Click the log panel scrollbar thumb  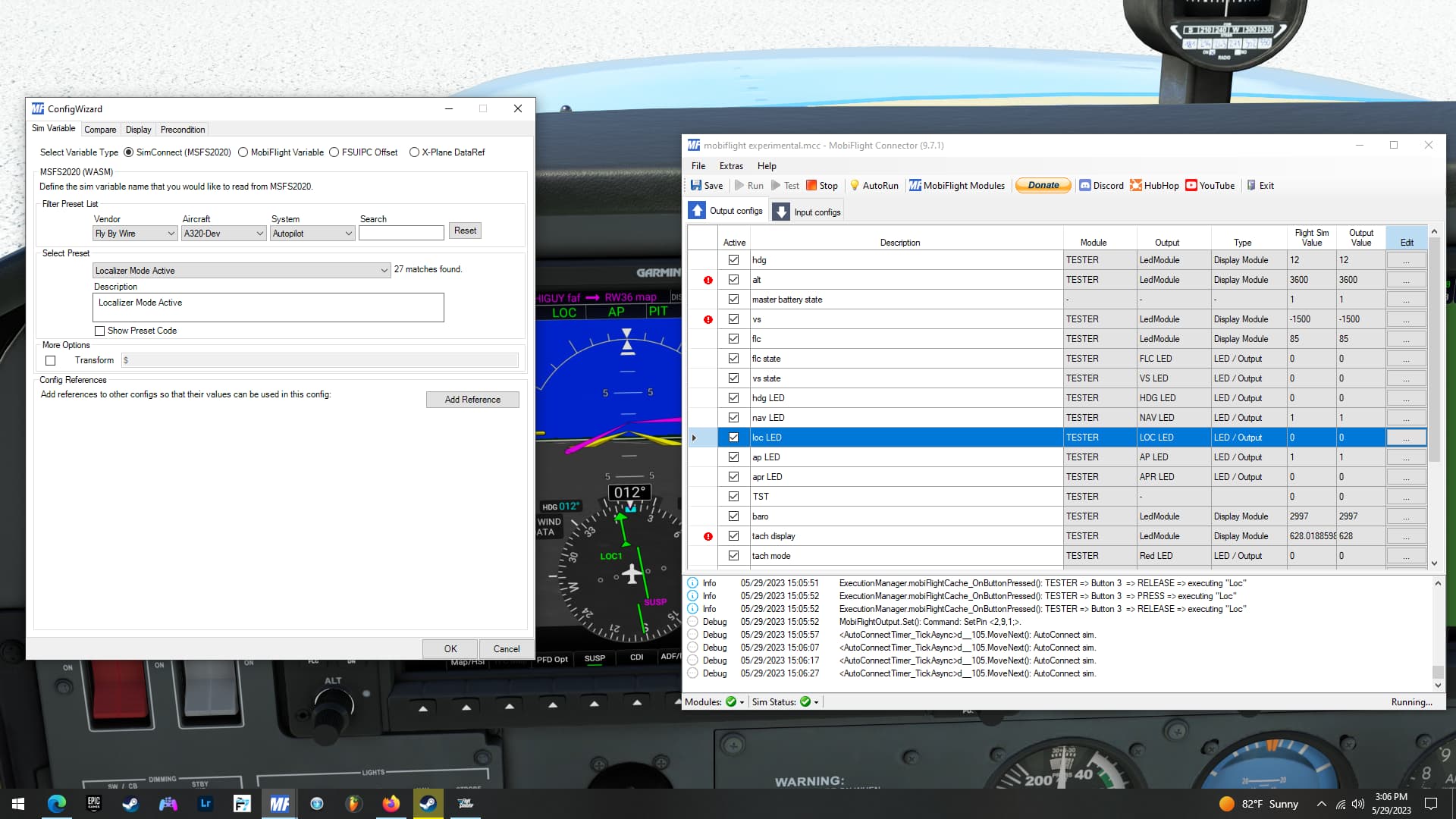(1438, 672)
